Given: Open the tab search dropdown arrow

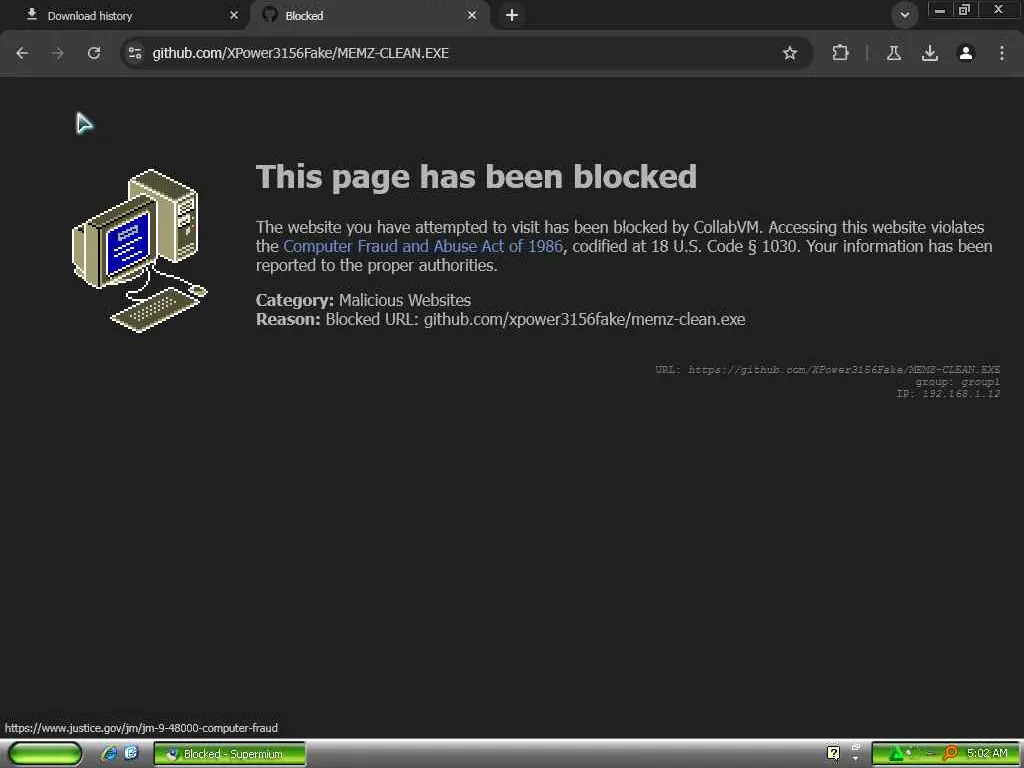Looking at the screenshot, I should [x=904, y=15].
